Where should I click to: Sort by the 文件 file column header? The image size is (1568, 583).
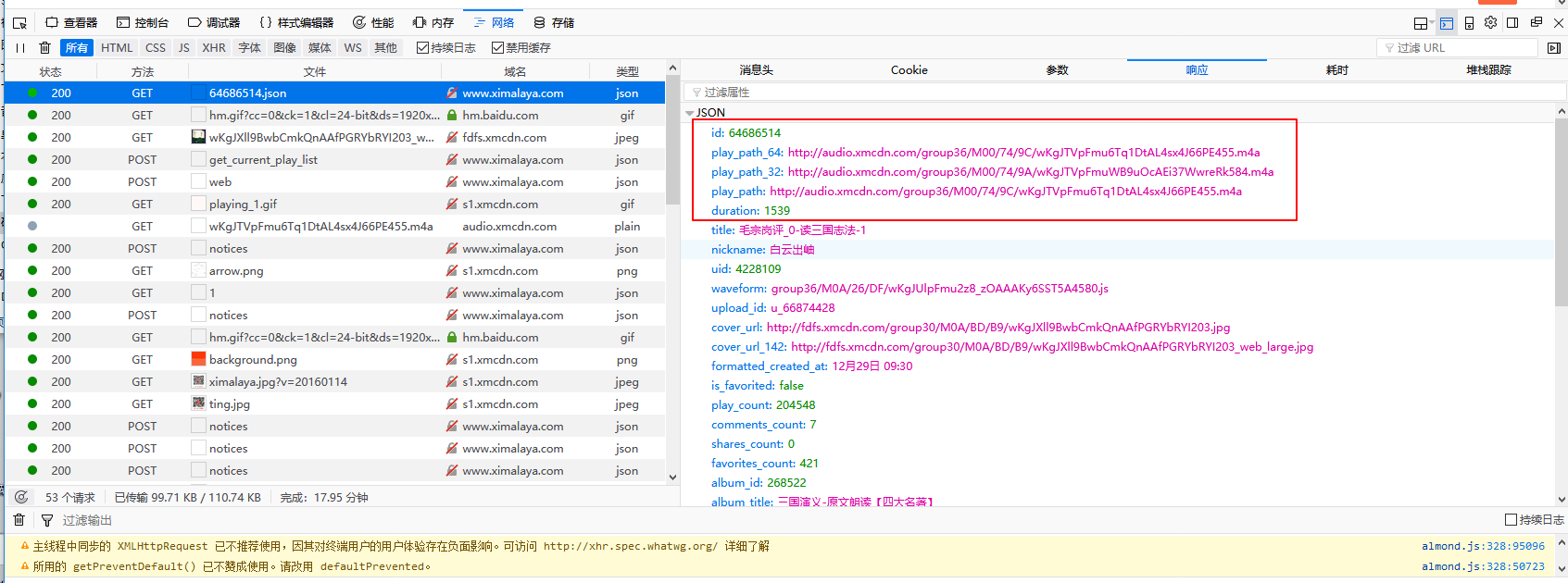coord(315,71)
